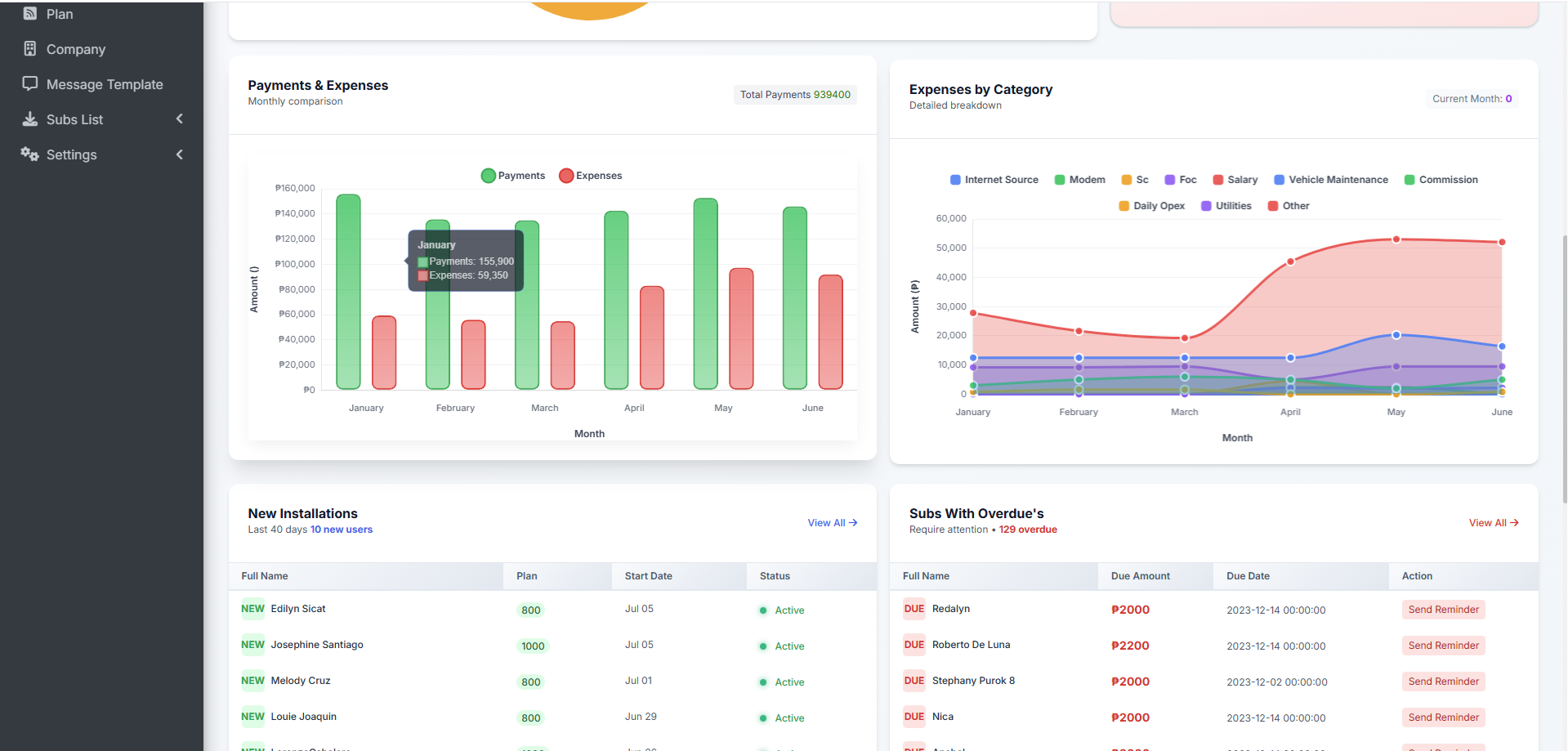1568x751 pixels.
Task: Click the Subs List download icon
Action: pos(30,118)
